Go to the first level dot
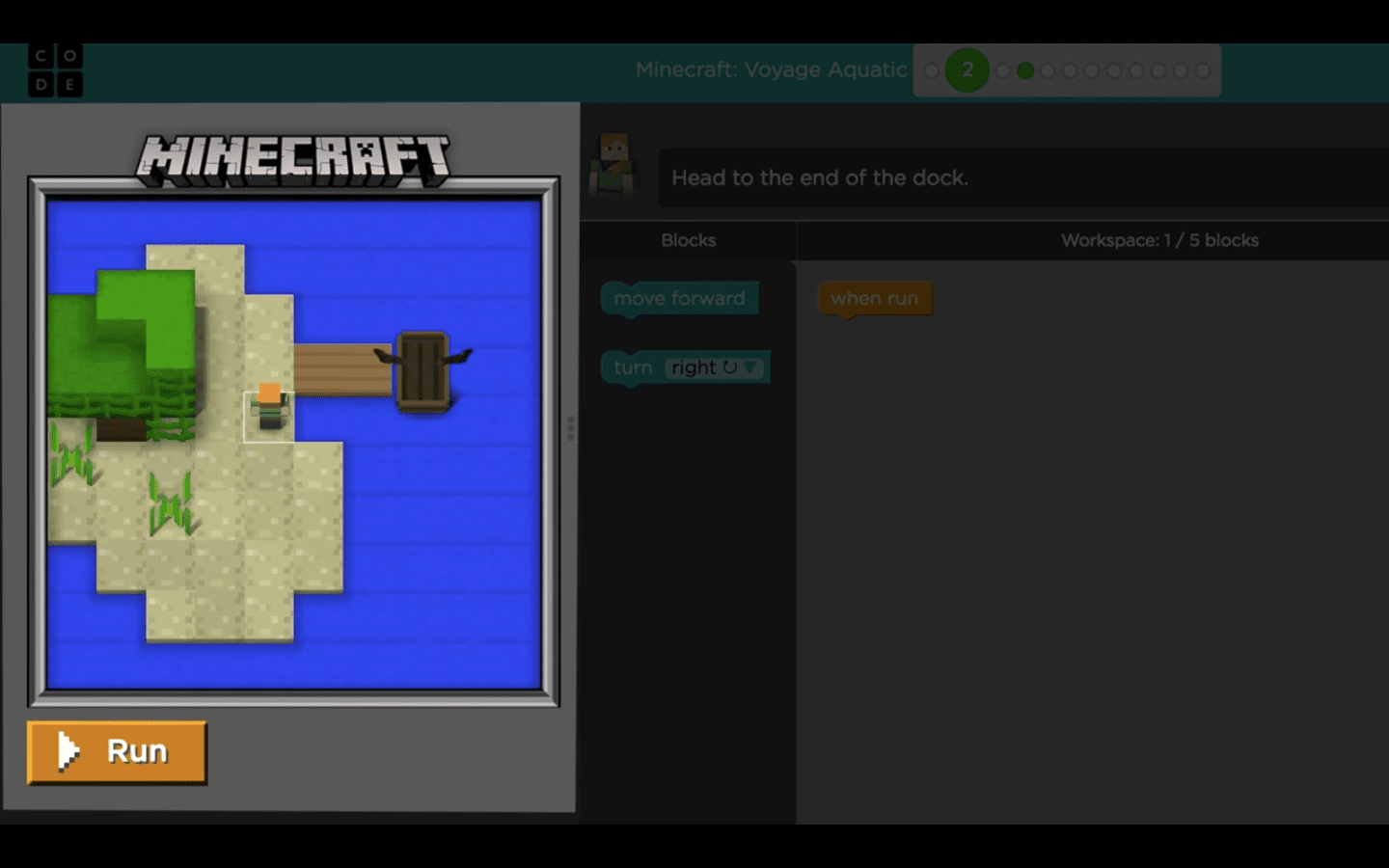 (931, 70)
